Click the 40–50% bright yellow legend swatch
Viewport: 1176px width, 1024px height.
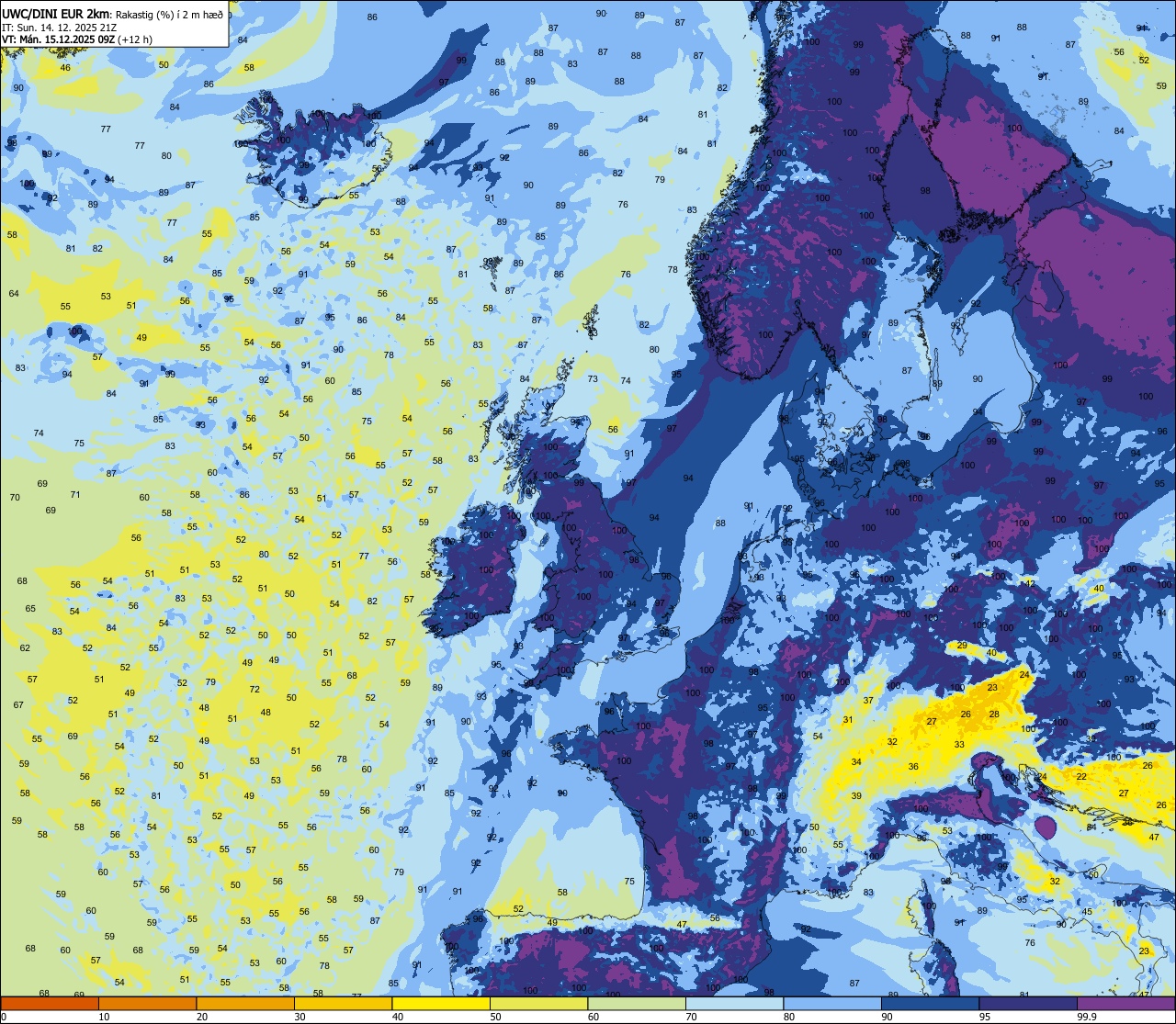click(x=441, y=1003)
